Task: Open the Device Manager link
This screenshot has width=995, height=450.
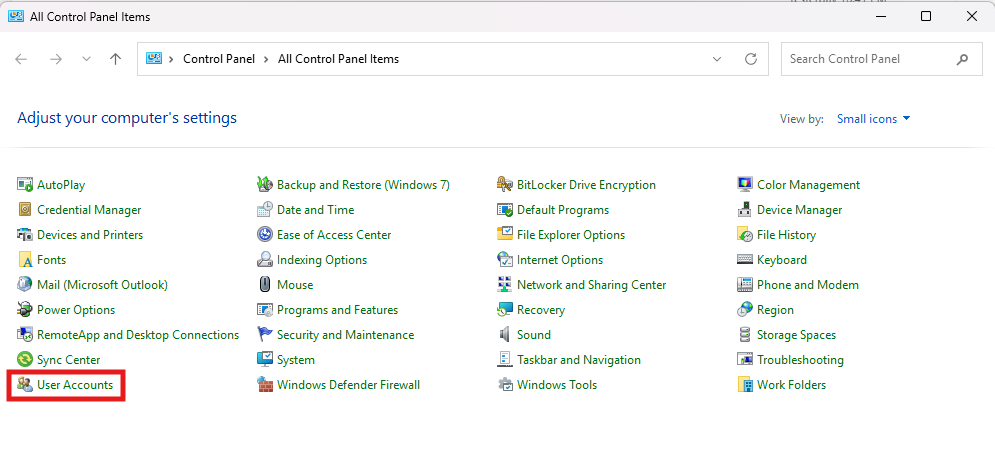Action: point(800,209)
